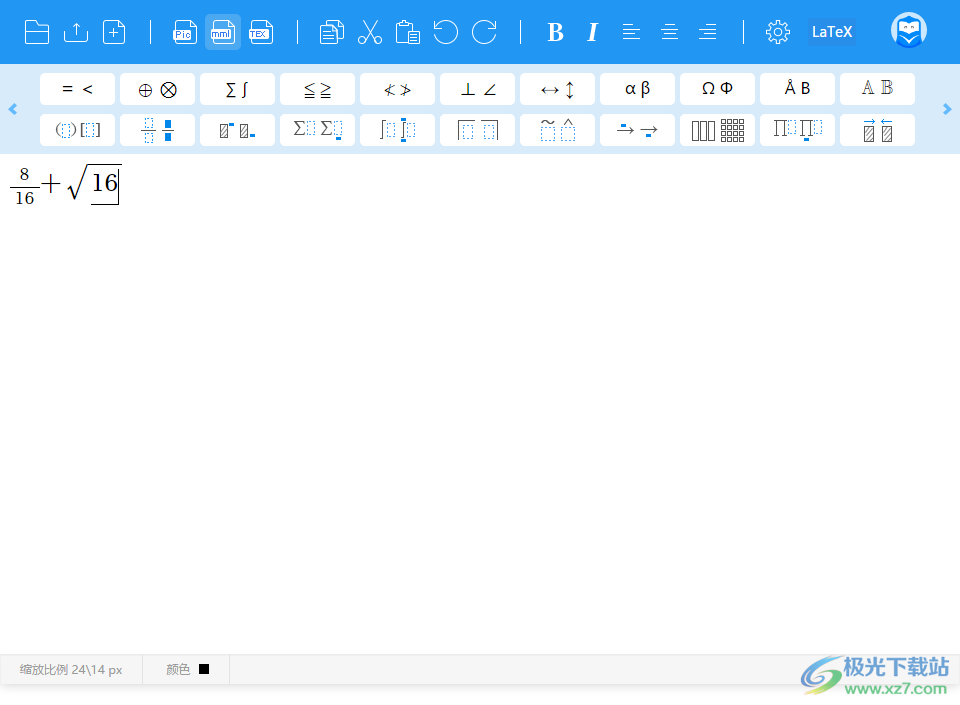Open vector over-arrow templates
This screenshot has width=960, height=705.
(877, 130)
